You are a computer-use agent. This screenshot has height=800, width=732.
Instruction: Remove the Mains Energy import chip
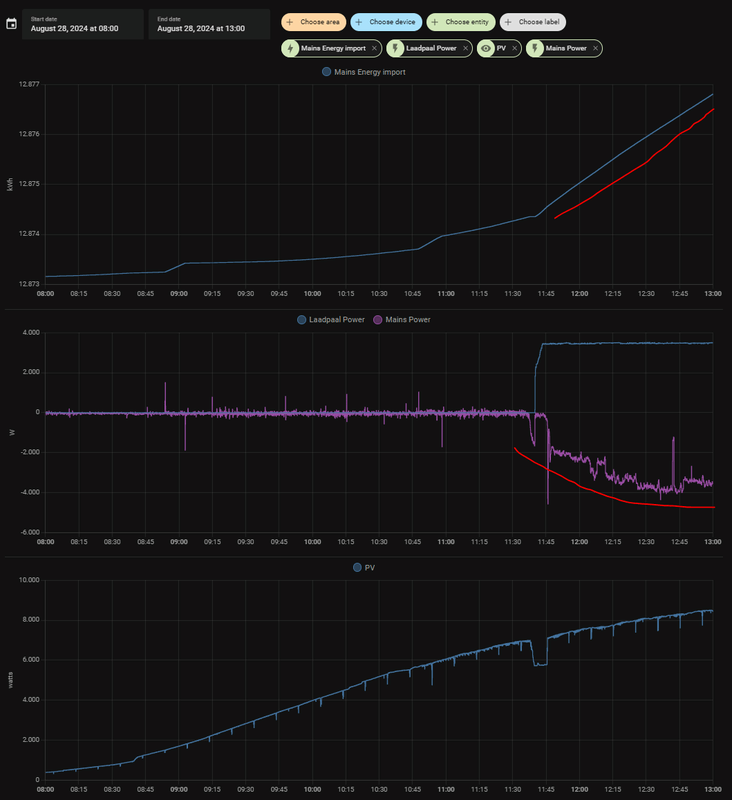pos(374,48)
